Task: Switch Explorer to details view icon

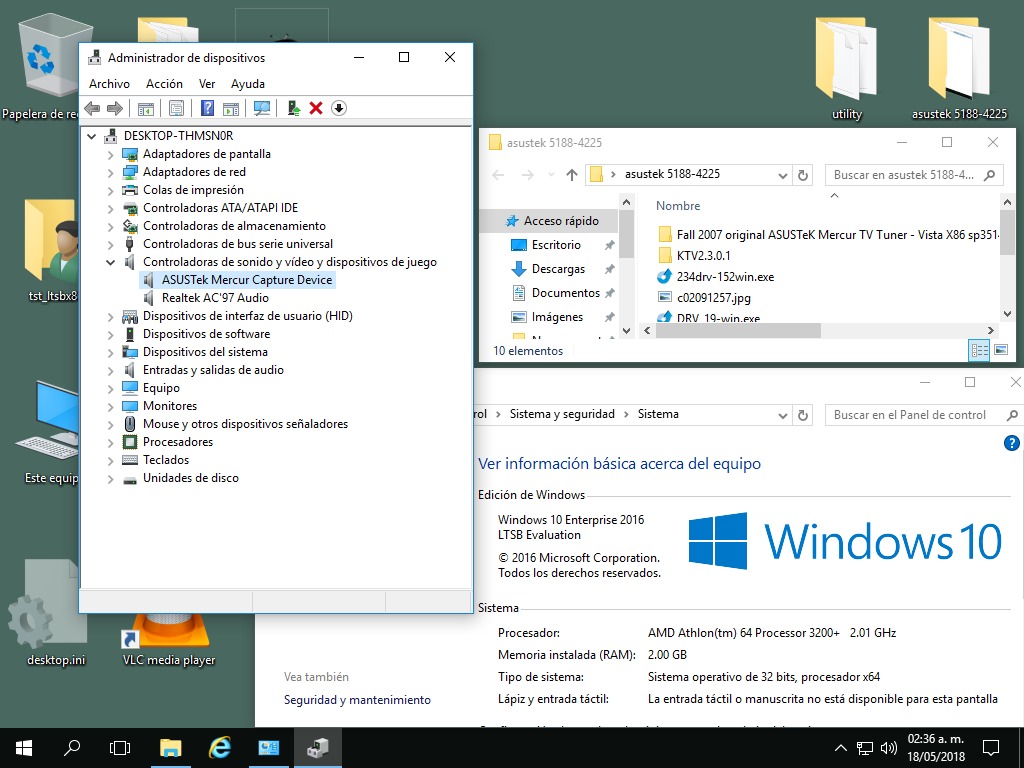Action: coord(980,351)
